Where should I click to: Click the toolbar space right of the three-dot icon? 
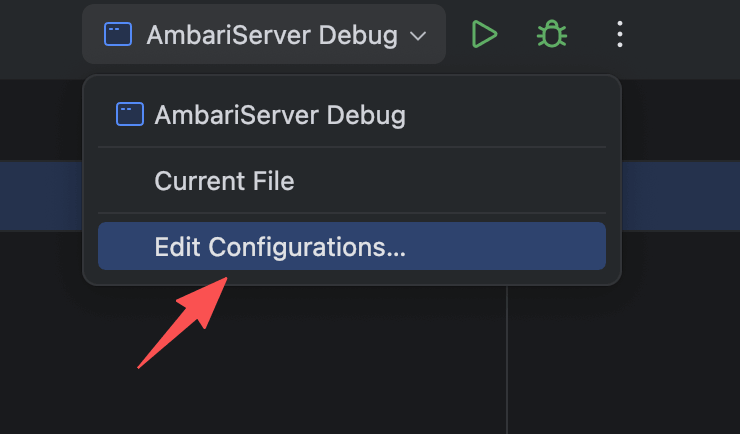pyautogui.click(x=690, y=35)
